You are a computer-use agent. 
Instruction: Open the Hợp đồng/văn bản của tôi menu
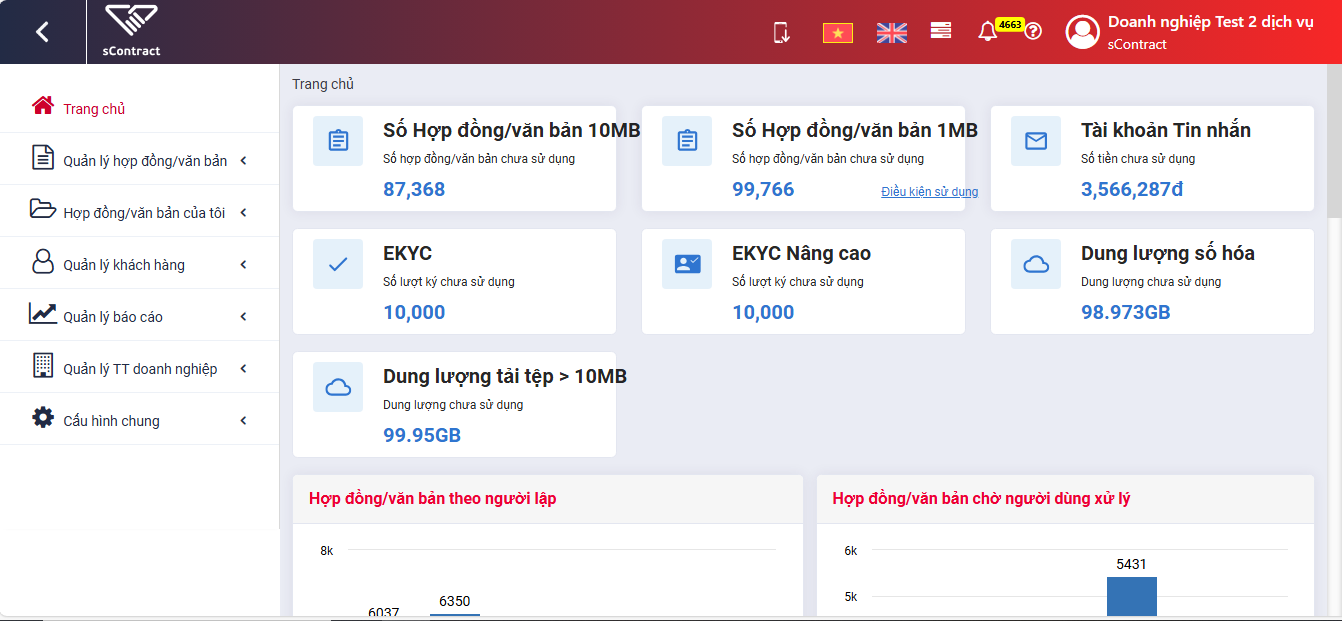(139, 212)
